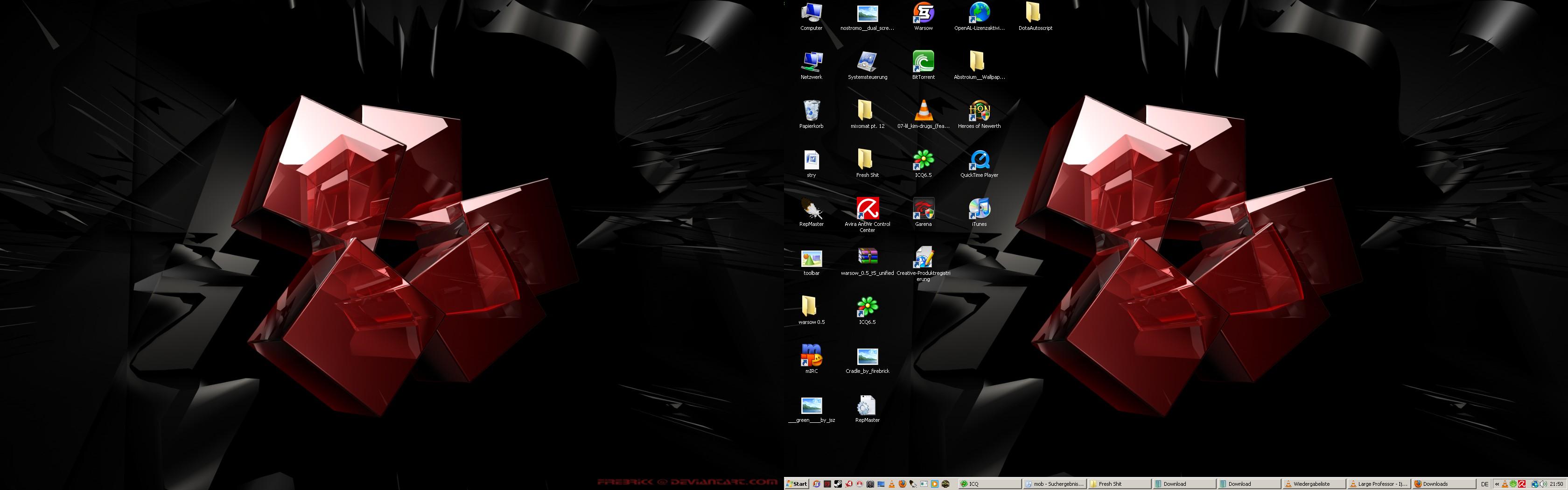
Task: Click the VLC system tray icon
Action: (x=1505, y=484)
